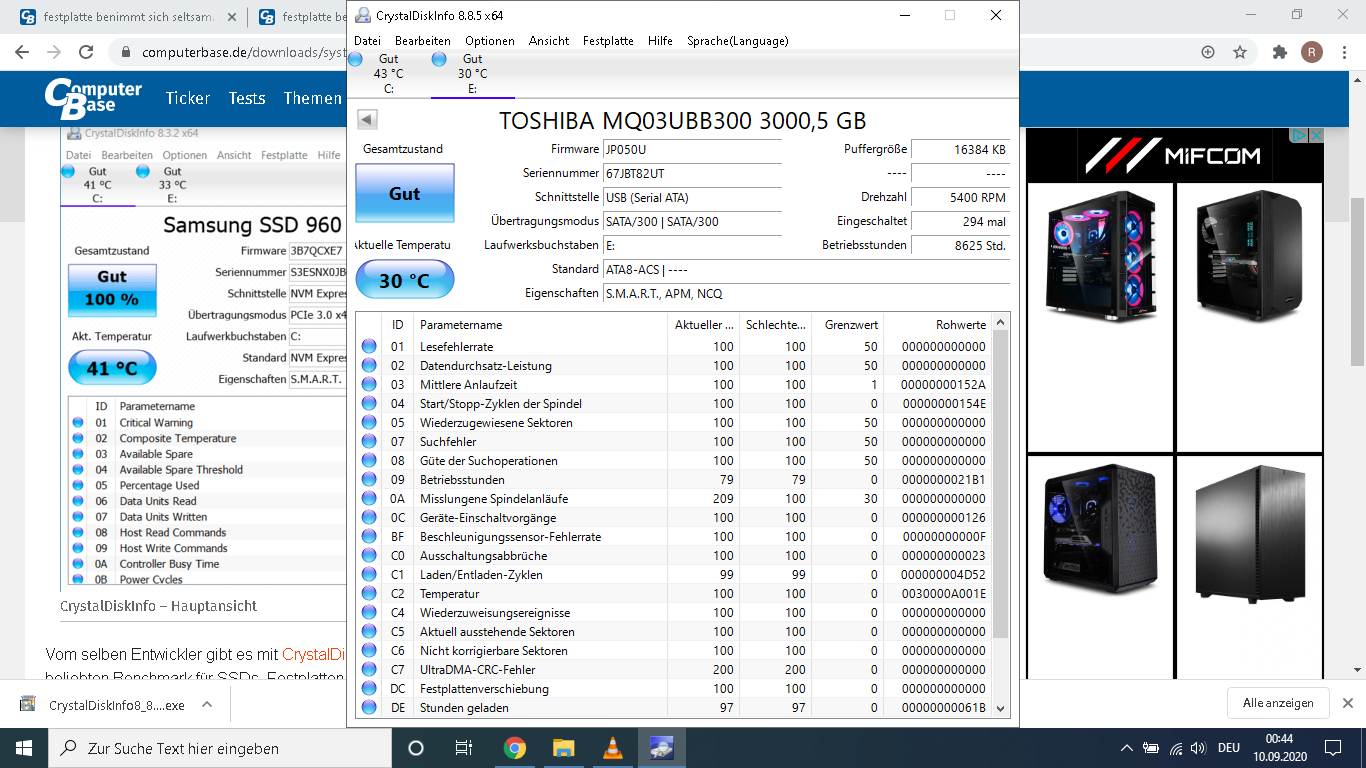The image size is (1366, 768).
Task: Open the Chrome profile avatar R
Action: click(1310, 52)
